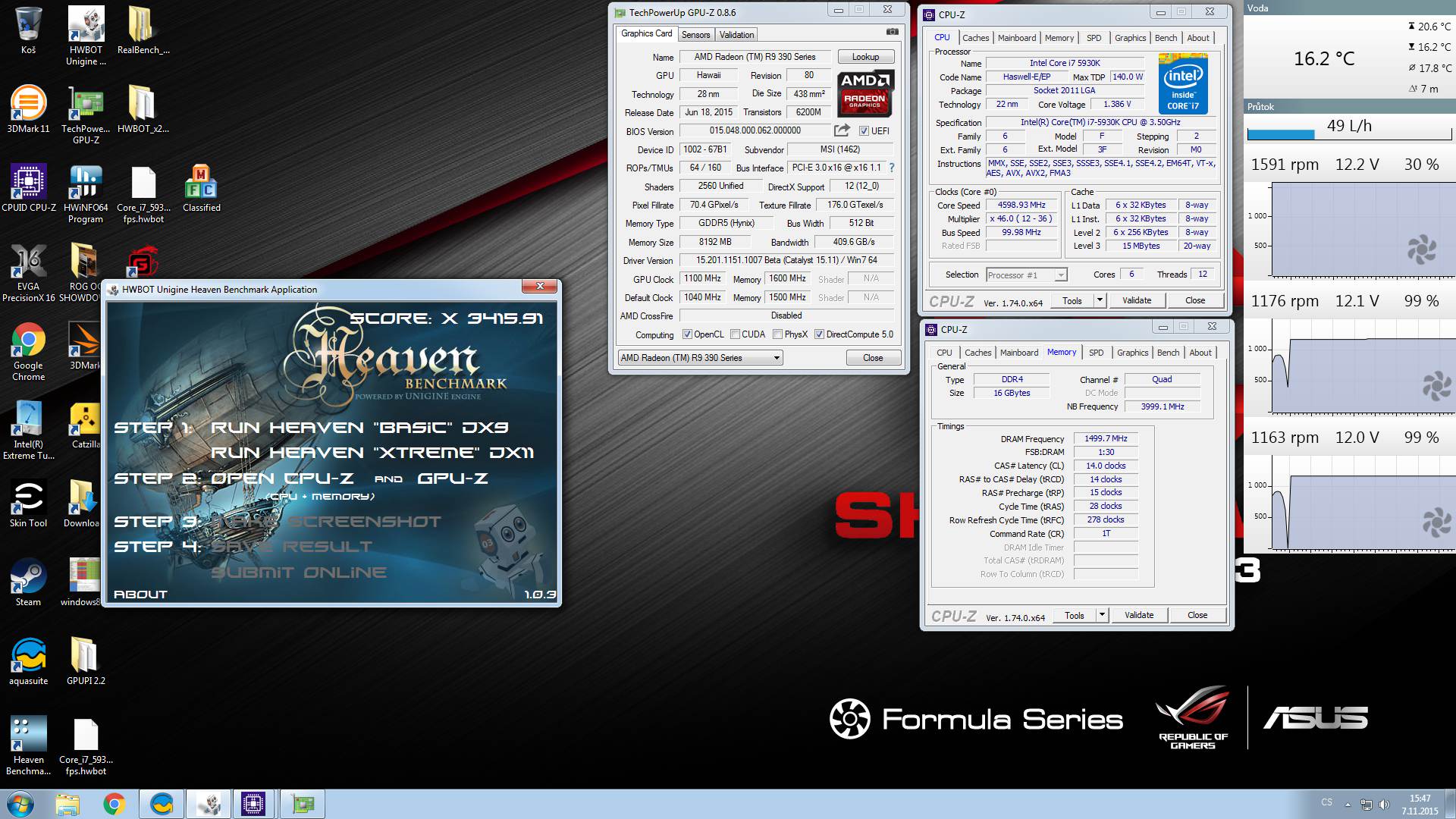Image resolution: width=1456 pixels, height=819 pixels.
Task: Open Core_i7_593 fps.hwbot file beside HWiNFO64
Action: click(143, 194)
